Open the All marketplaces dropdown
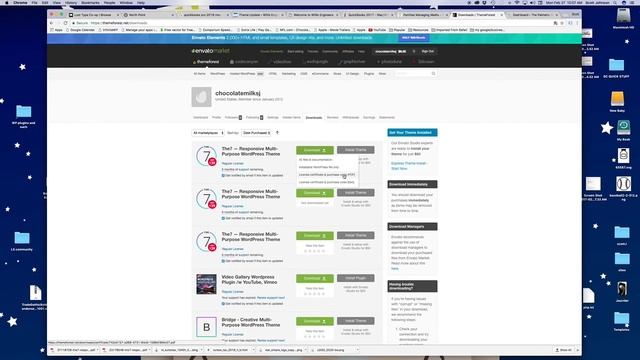Viewport: 640px width, 360px height. pyautogui.click(x=208, y=133)
